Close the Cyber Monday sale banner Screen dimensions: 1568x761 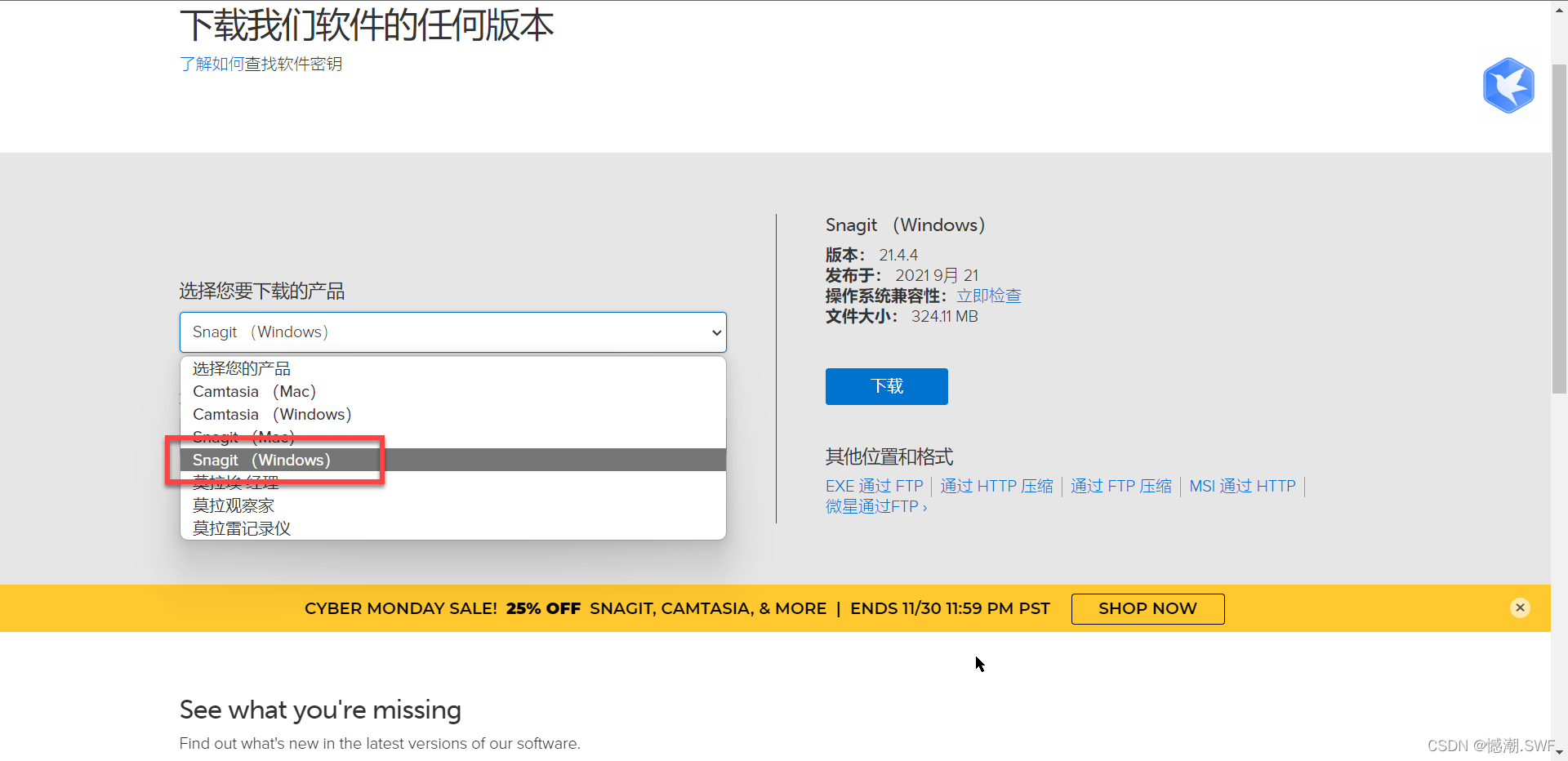(x=1520, y=607)
